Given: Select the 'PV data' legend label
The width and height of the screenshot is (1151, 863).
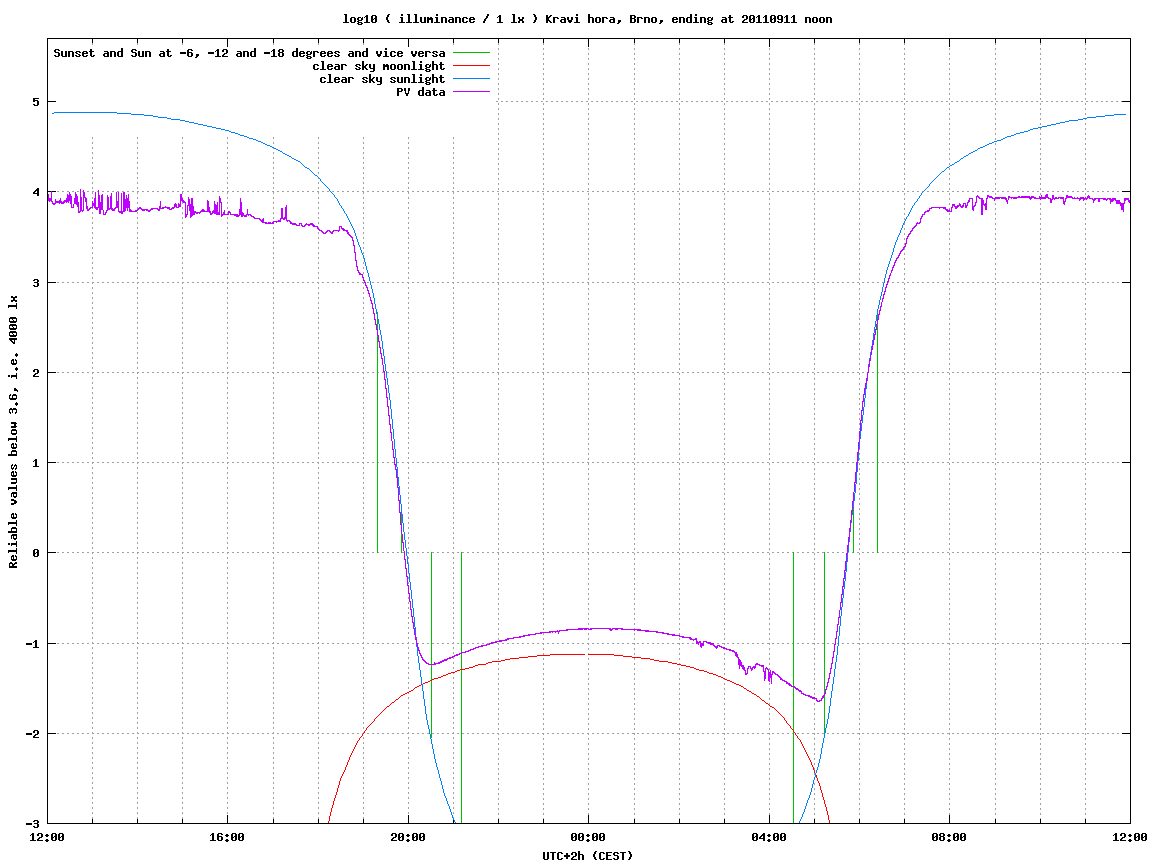Looking at the screenshot, I should click(421, 92).
